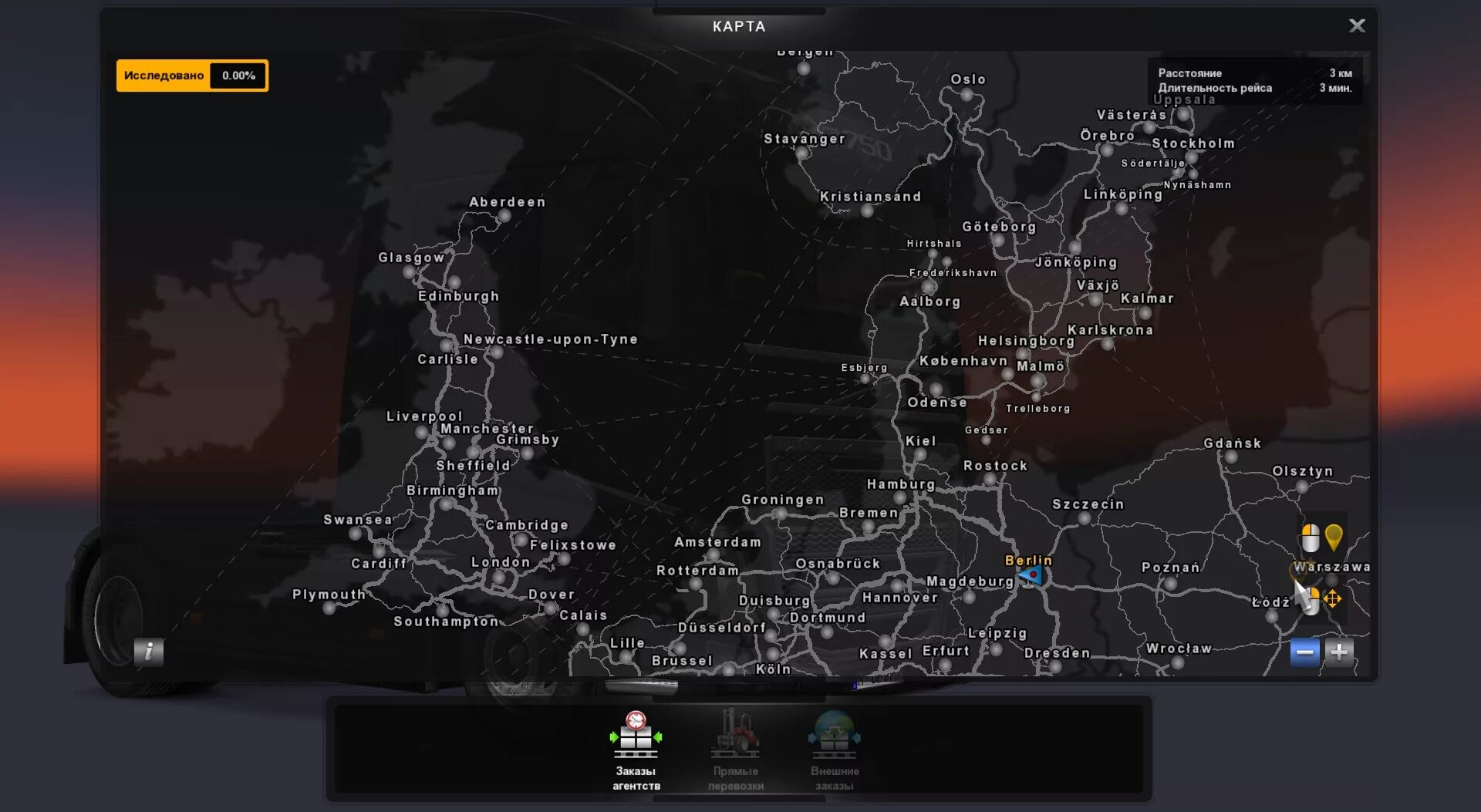Select the Bremen city label
The image size is (1481, 812).
pyautogui.click(x=869, y=513)
